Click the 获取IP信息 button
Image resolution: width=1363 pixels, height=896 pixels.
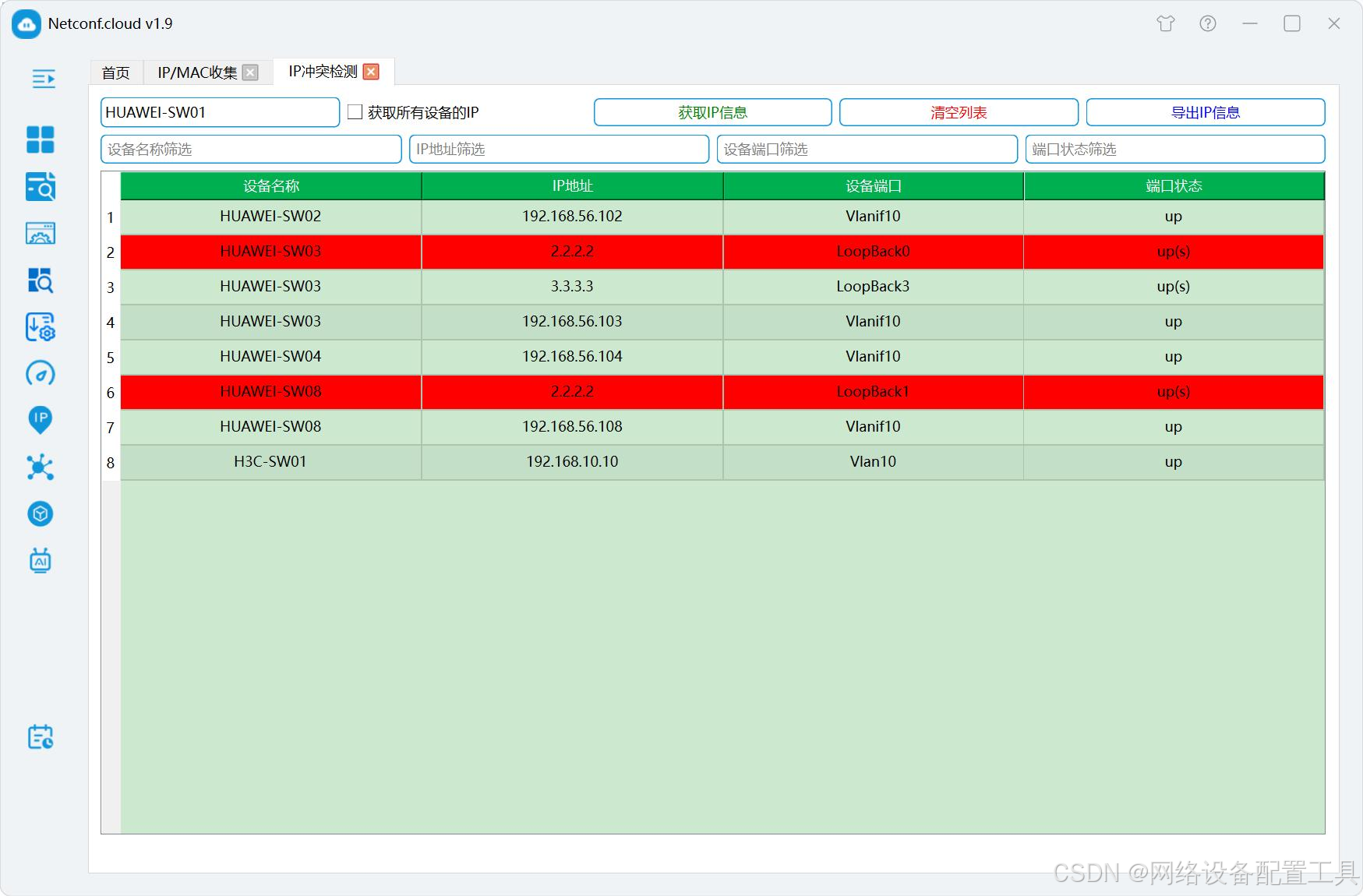point(712,112)
